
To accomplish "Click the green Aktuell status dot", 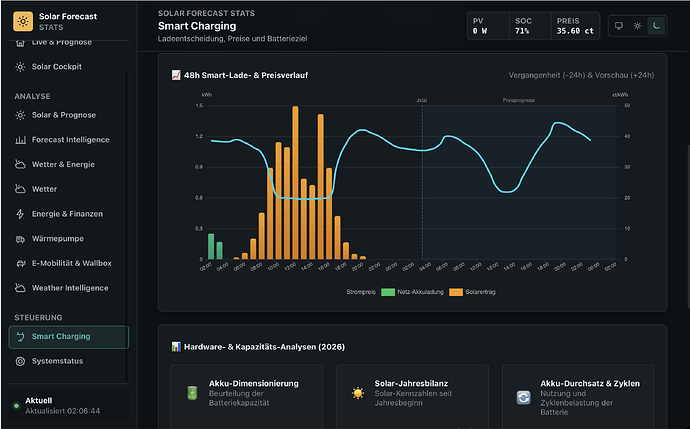I will [16, 406].
